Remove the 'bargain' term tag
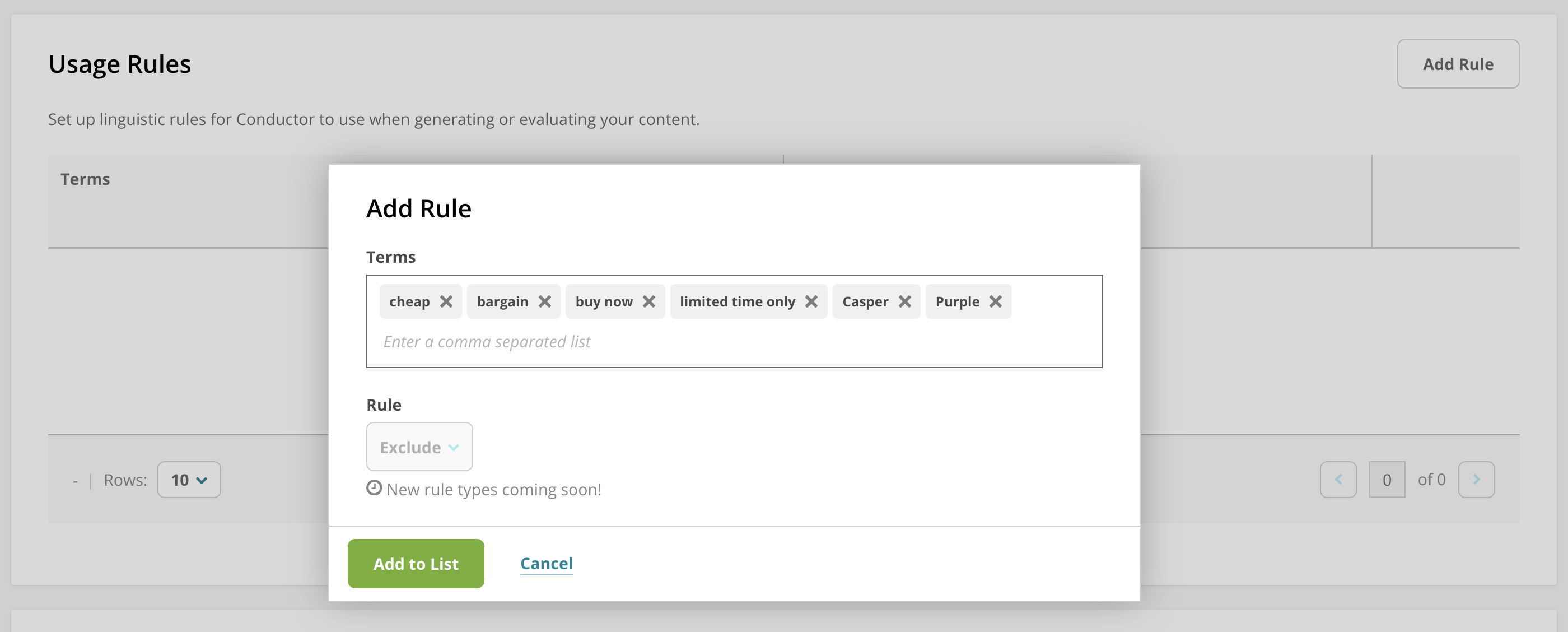The width and height of the screenshot is (1568, 632). pos(545,301)
